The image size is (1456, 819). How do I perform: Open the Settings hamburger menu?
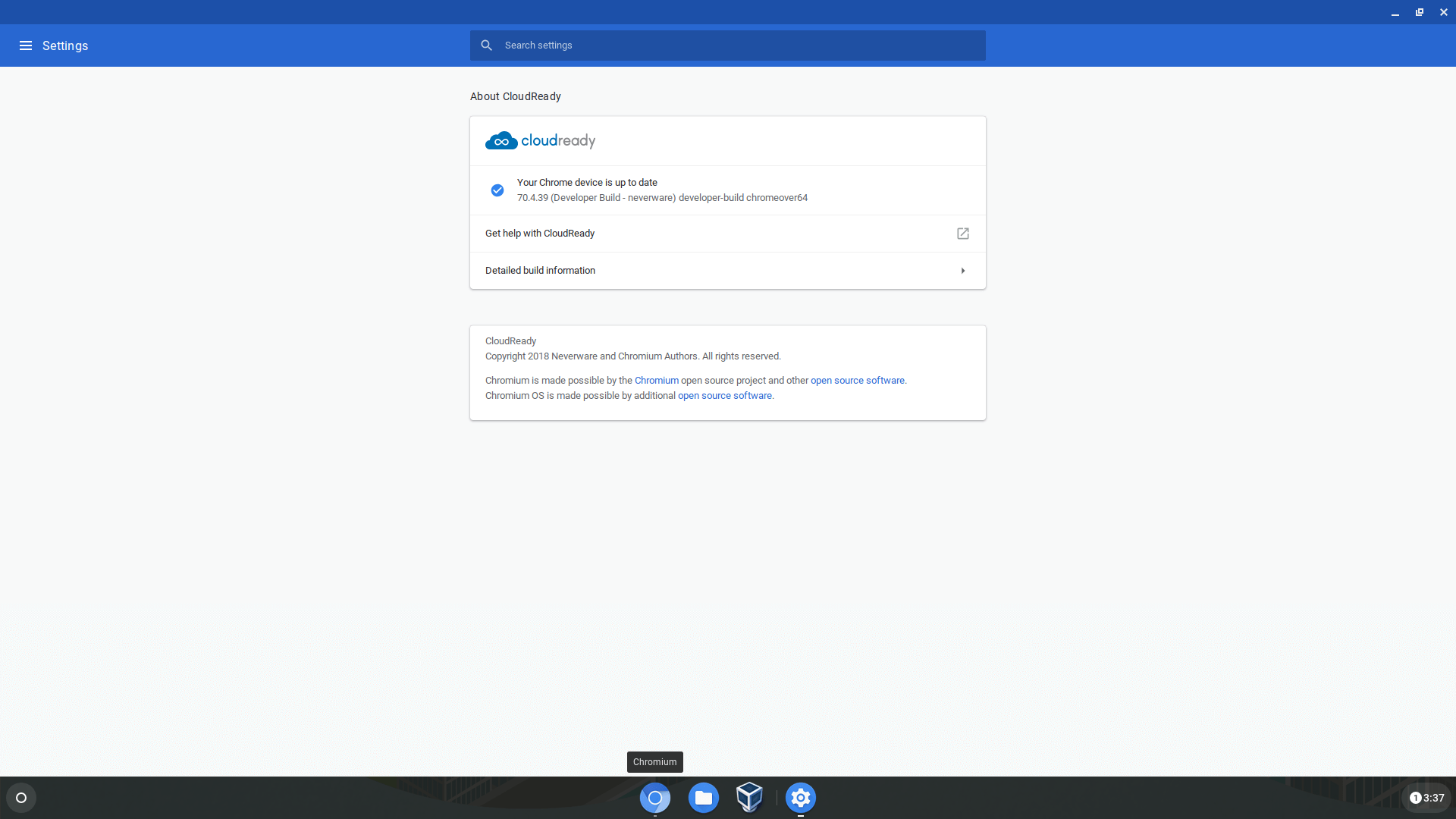[26, 45]
